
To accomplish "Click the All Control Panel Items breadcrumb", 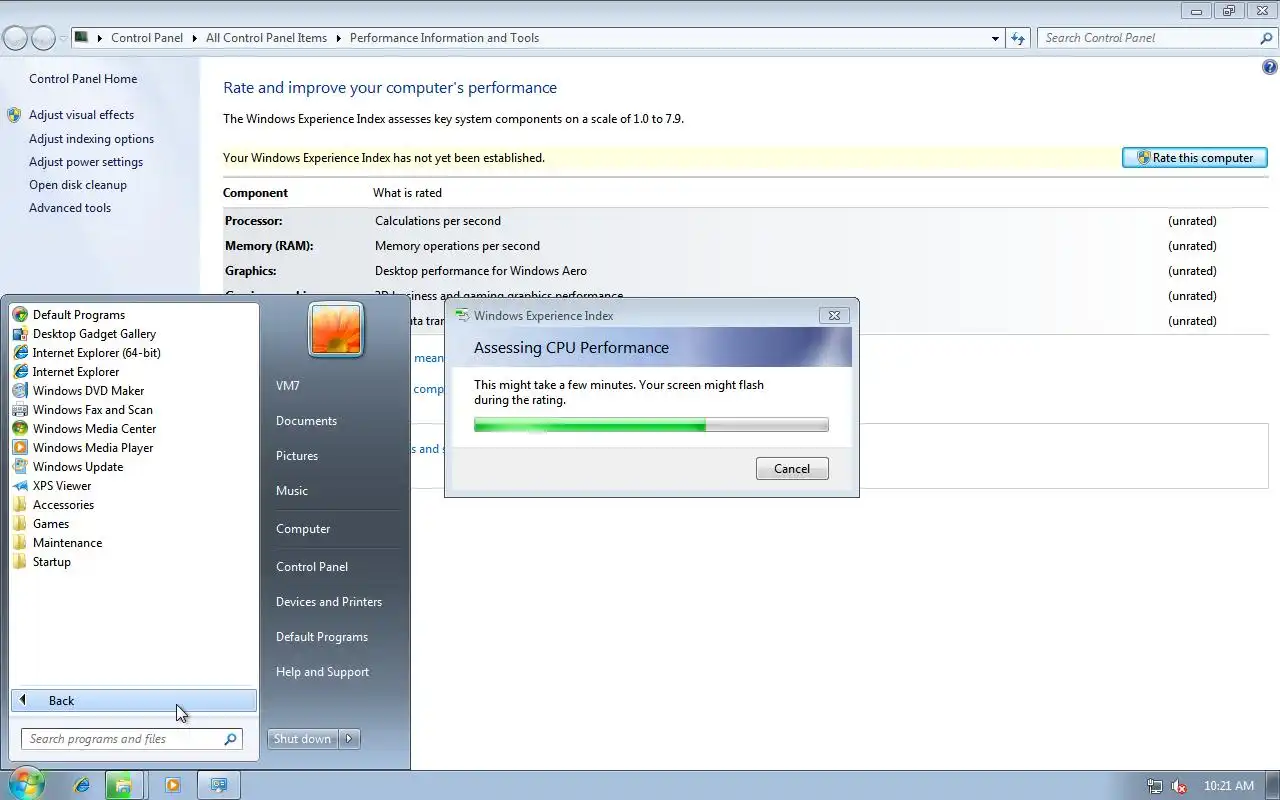I will (x=266, y=38).
